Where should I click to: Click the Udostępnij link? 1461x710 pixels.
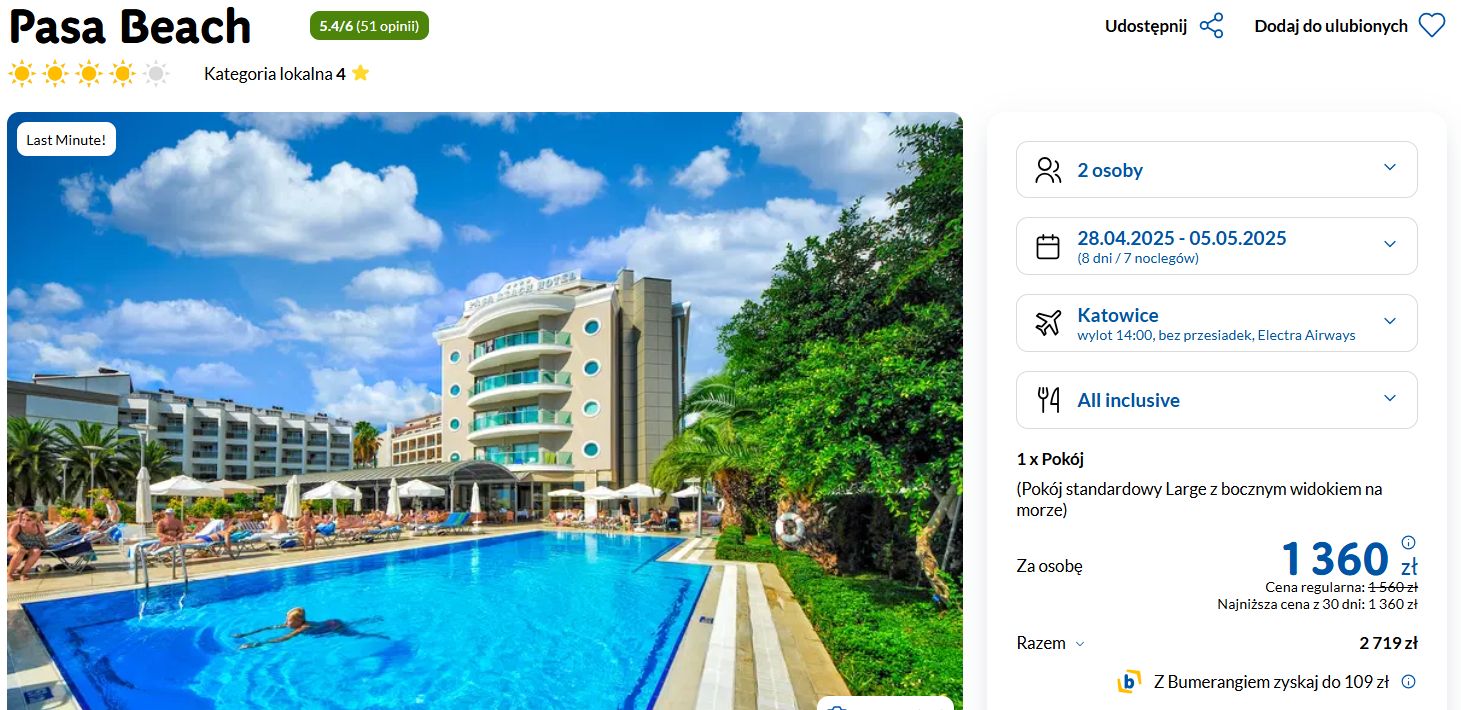click(1146, 26)
